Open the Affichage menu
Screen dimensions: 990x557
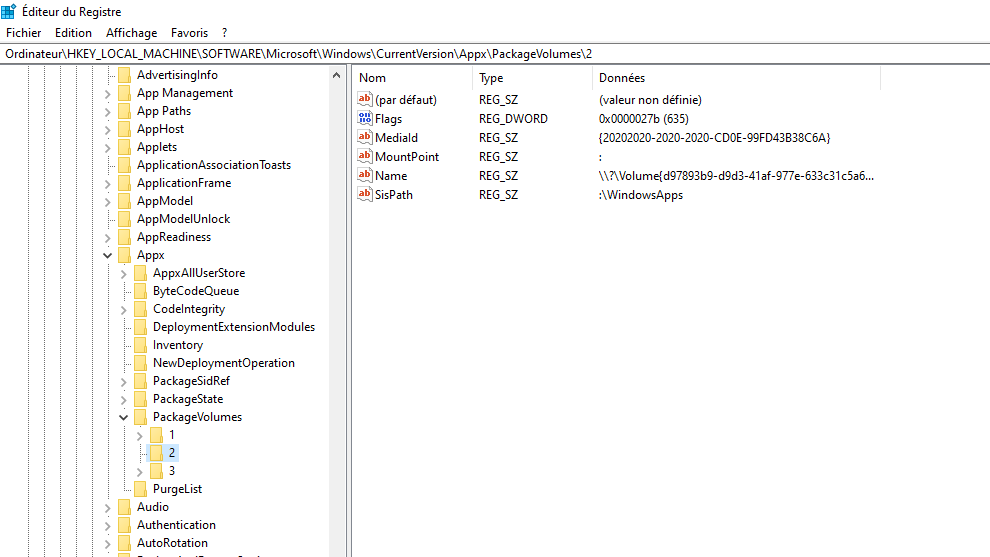coord(131,33)
